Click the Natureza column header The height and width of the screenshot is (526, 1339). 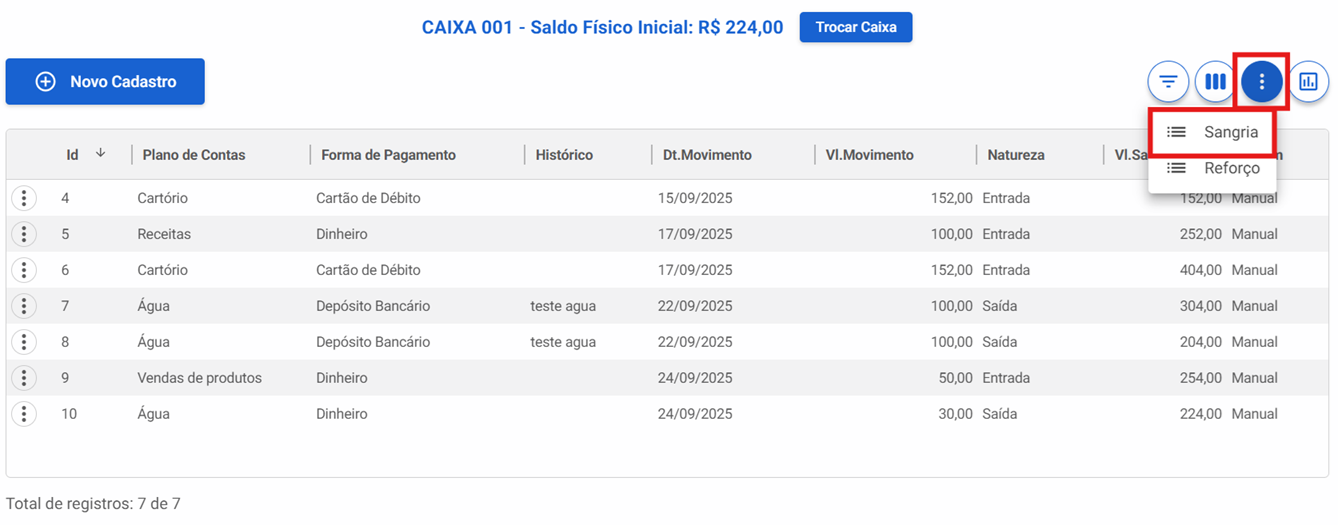tap(1016, 155)
